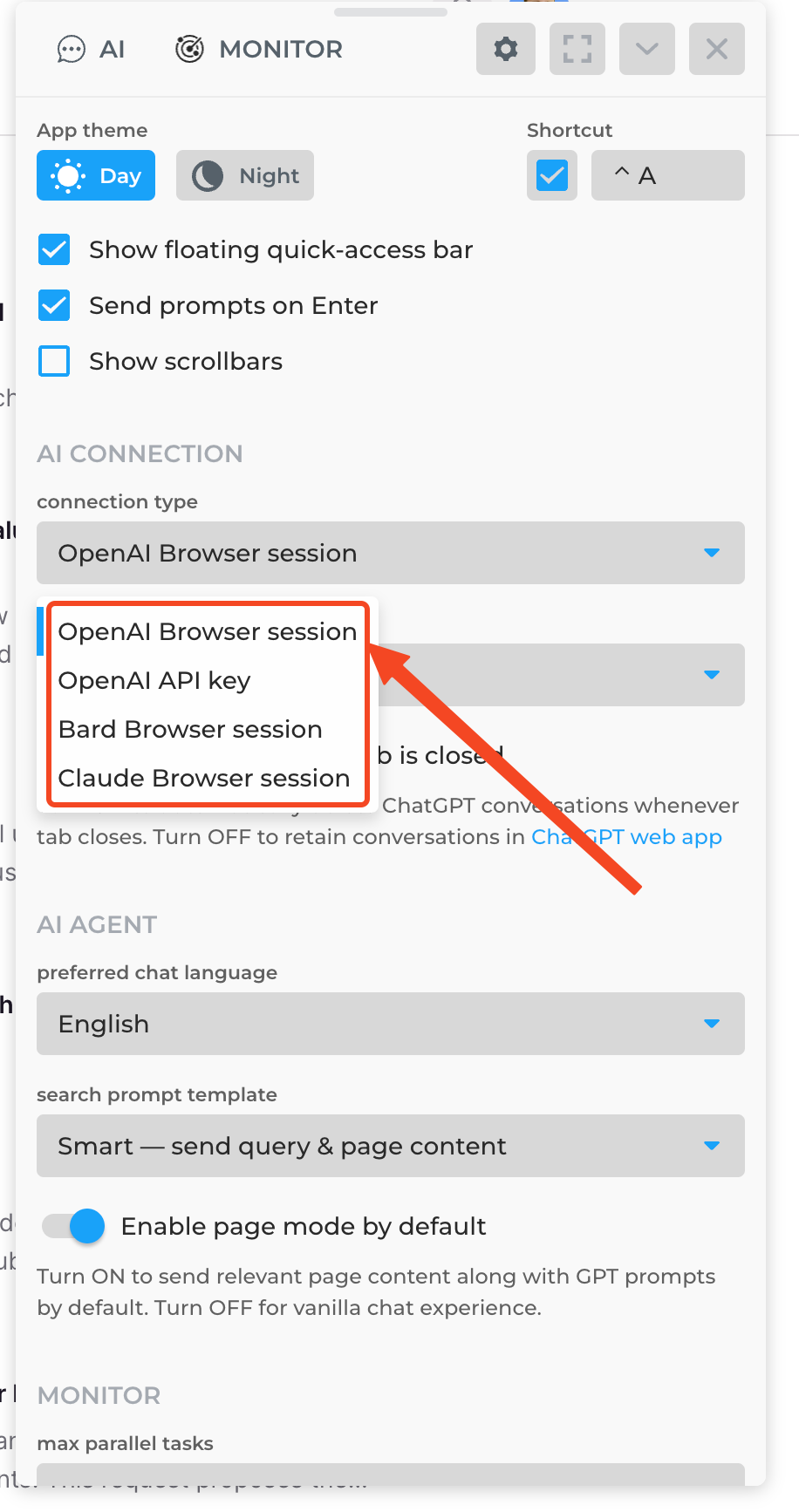Click the shortcut key field showing ^ A

(x=668, y=175)
